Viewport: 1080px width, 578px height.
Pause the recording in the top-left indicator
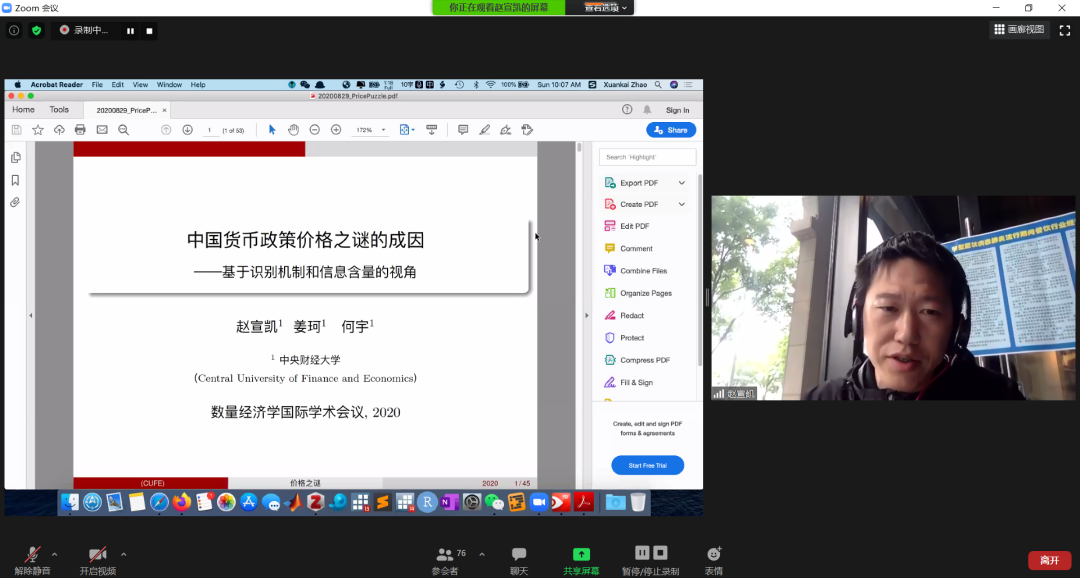[130, 31]
